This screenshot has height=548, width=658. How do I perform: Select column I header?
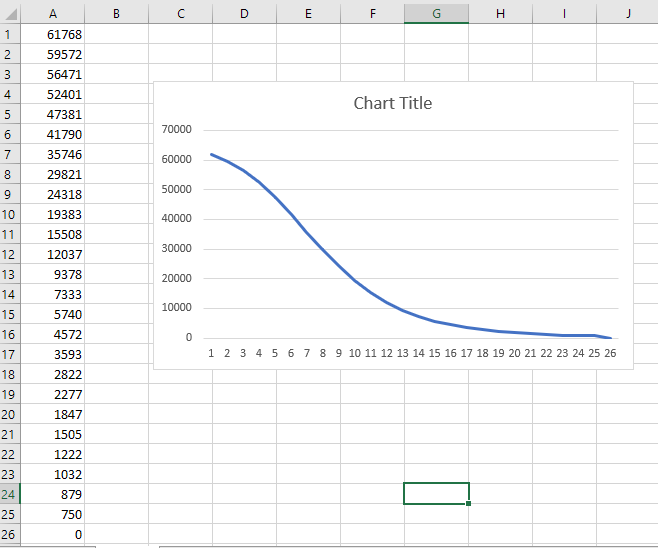(x=564, y=14)
